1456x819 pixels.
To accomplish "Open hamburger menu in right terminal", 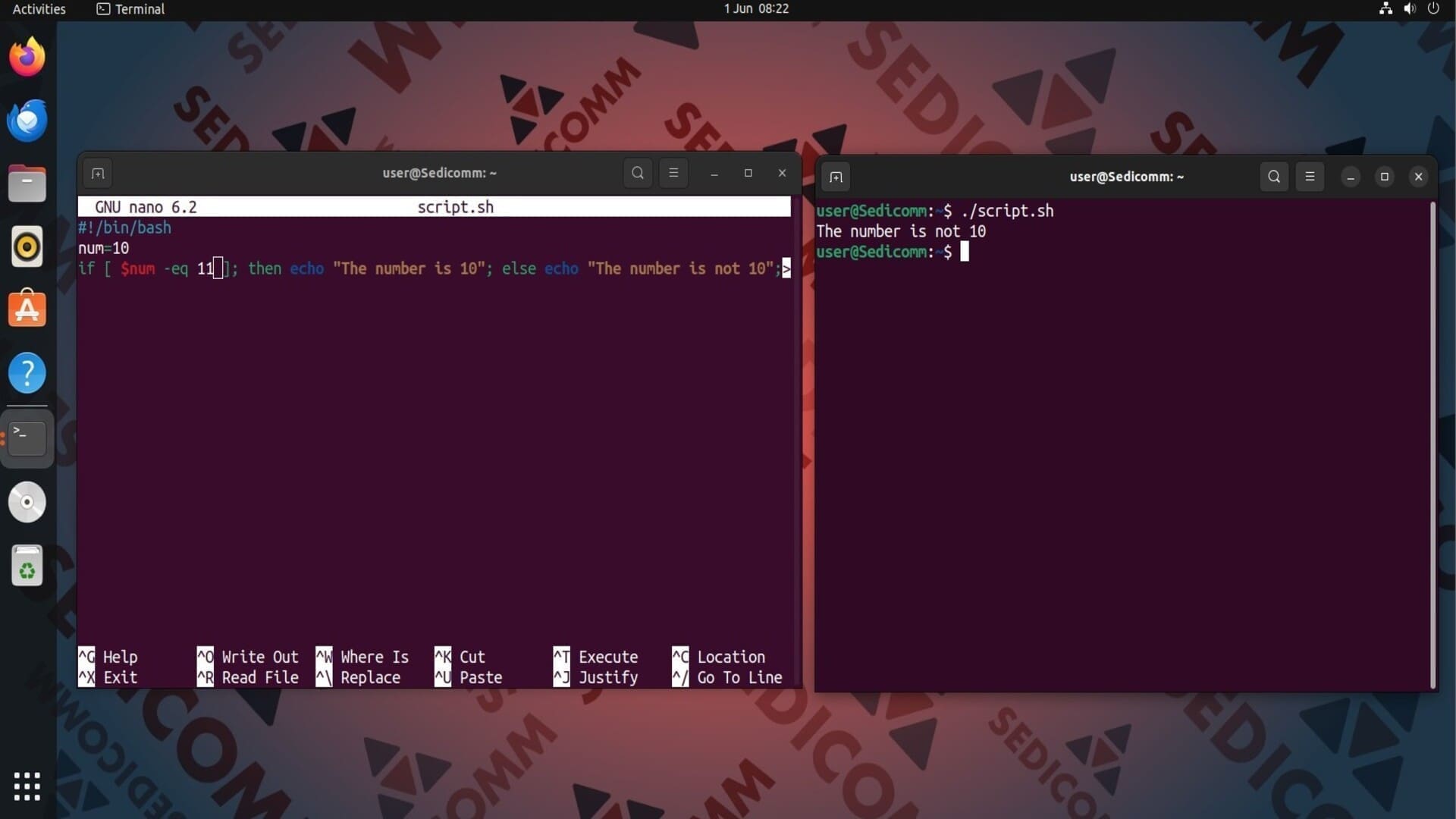I will [x=1310, y=177].
